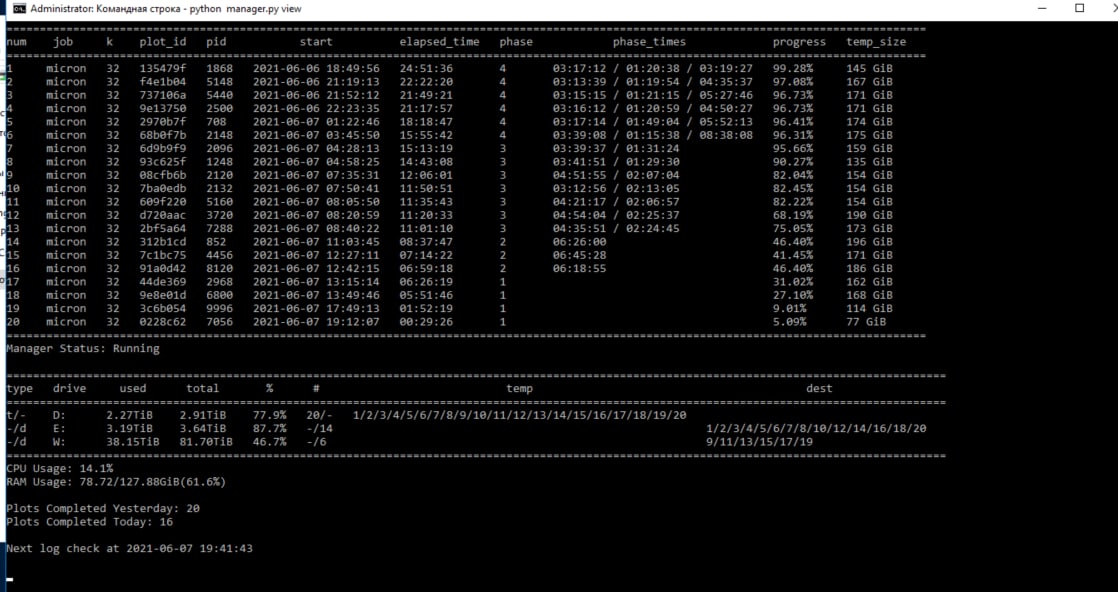Click total value 81.70TiB
1118x592 pixels.
pyautogui.click(x=206, y=442)
